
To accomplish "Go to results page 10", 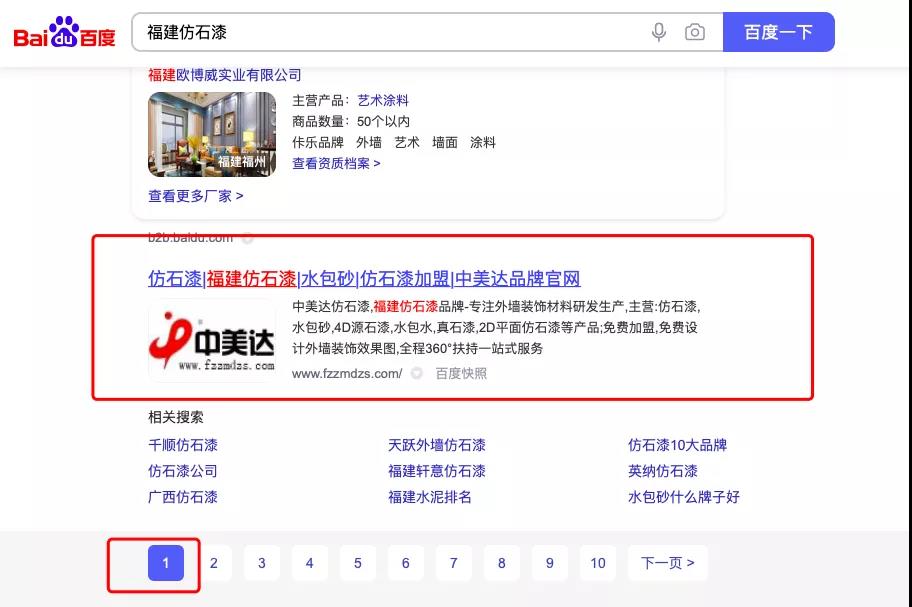I will point(598,563).
